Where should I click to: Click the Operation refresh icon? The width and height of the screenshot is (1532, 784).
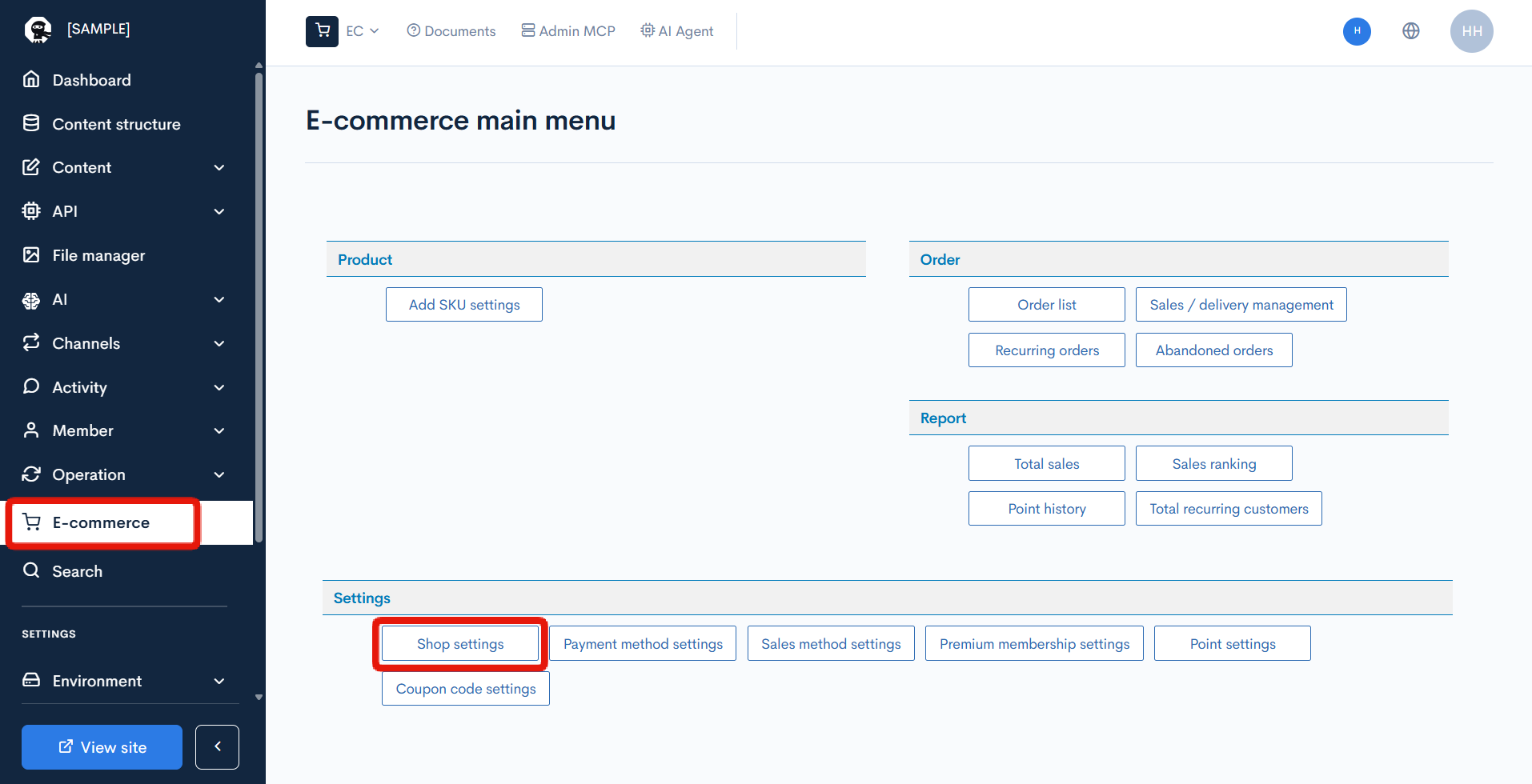click(31, 474)
